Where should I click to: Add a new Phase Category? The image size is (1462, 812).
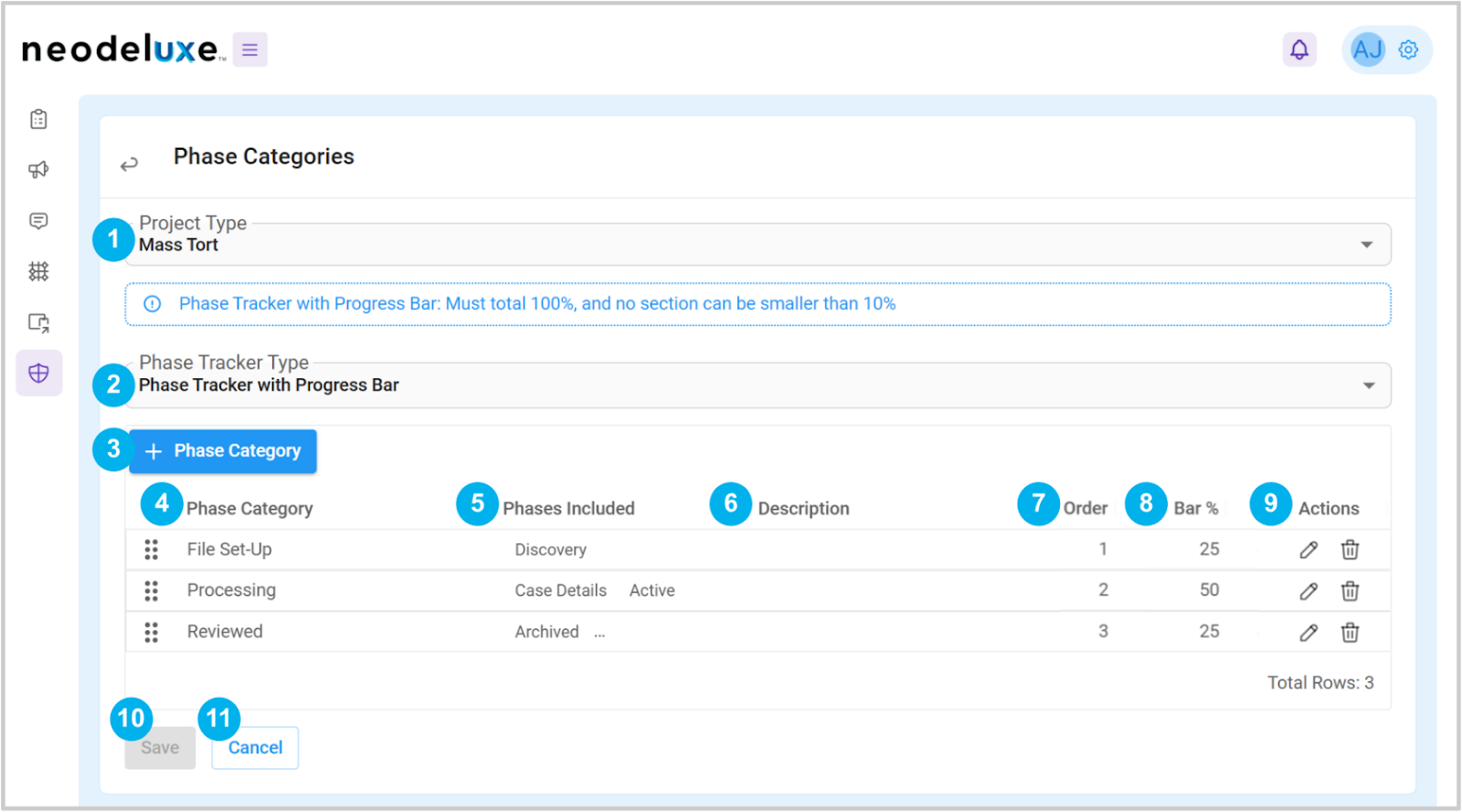coord(223,451)
